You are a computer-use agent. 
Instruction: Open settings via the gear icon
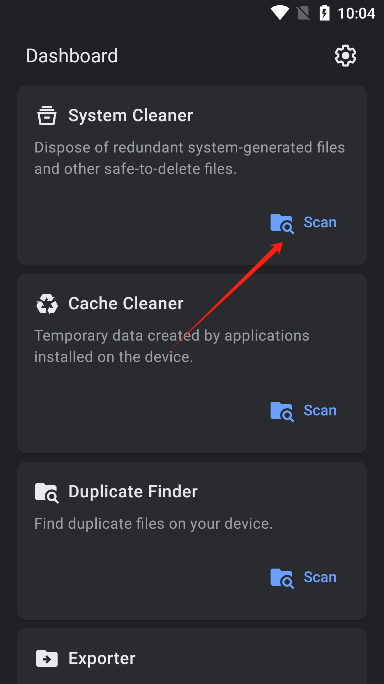click(345, 55)
